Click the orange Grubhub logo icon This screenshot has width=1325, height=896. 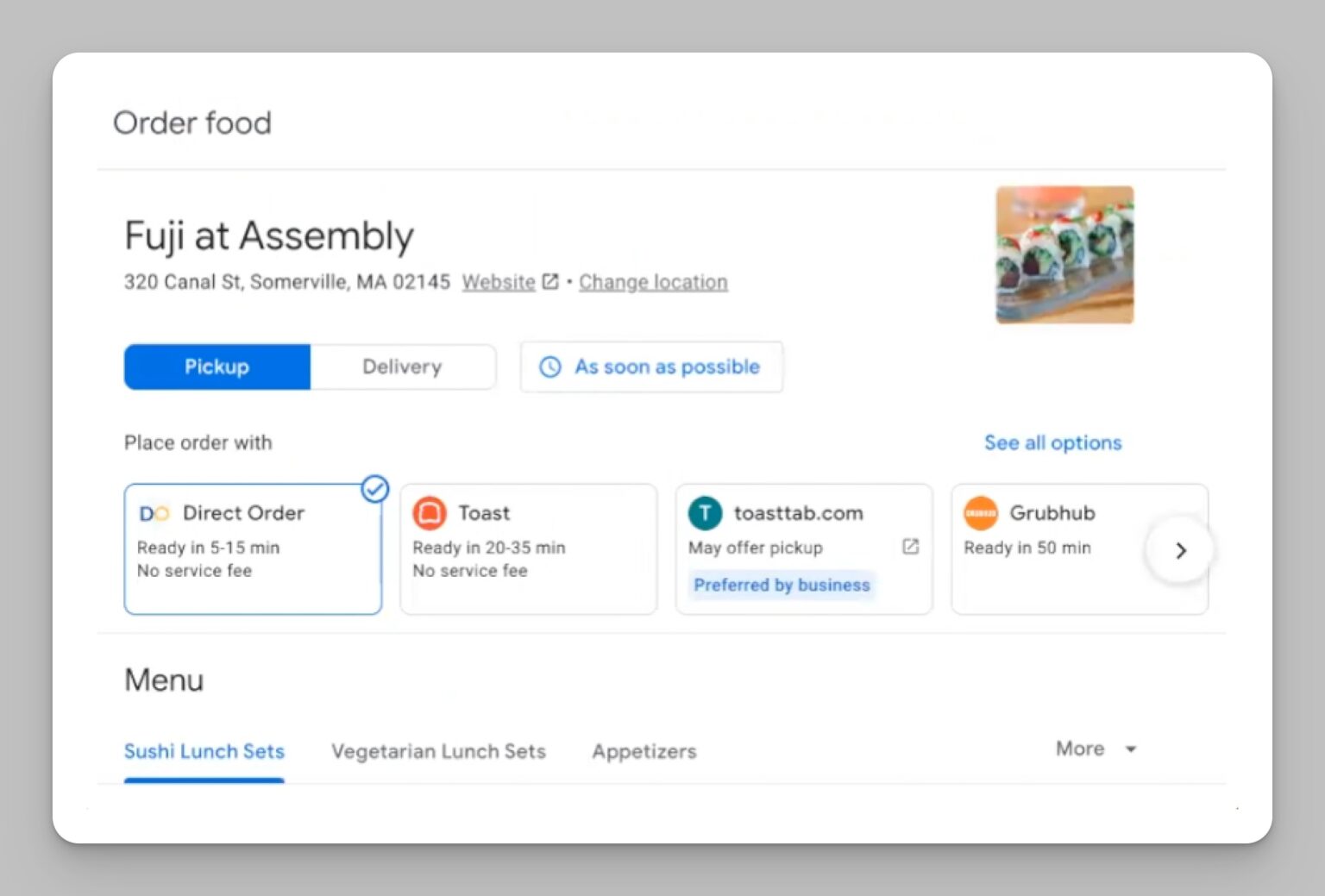tap(981, 513)
